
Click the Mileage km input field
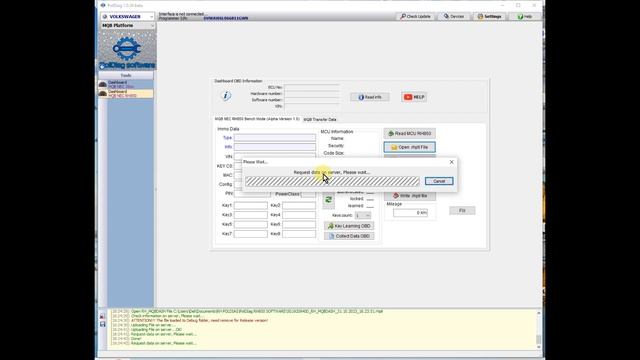point(410,213)
